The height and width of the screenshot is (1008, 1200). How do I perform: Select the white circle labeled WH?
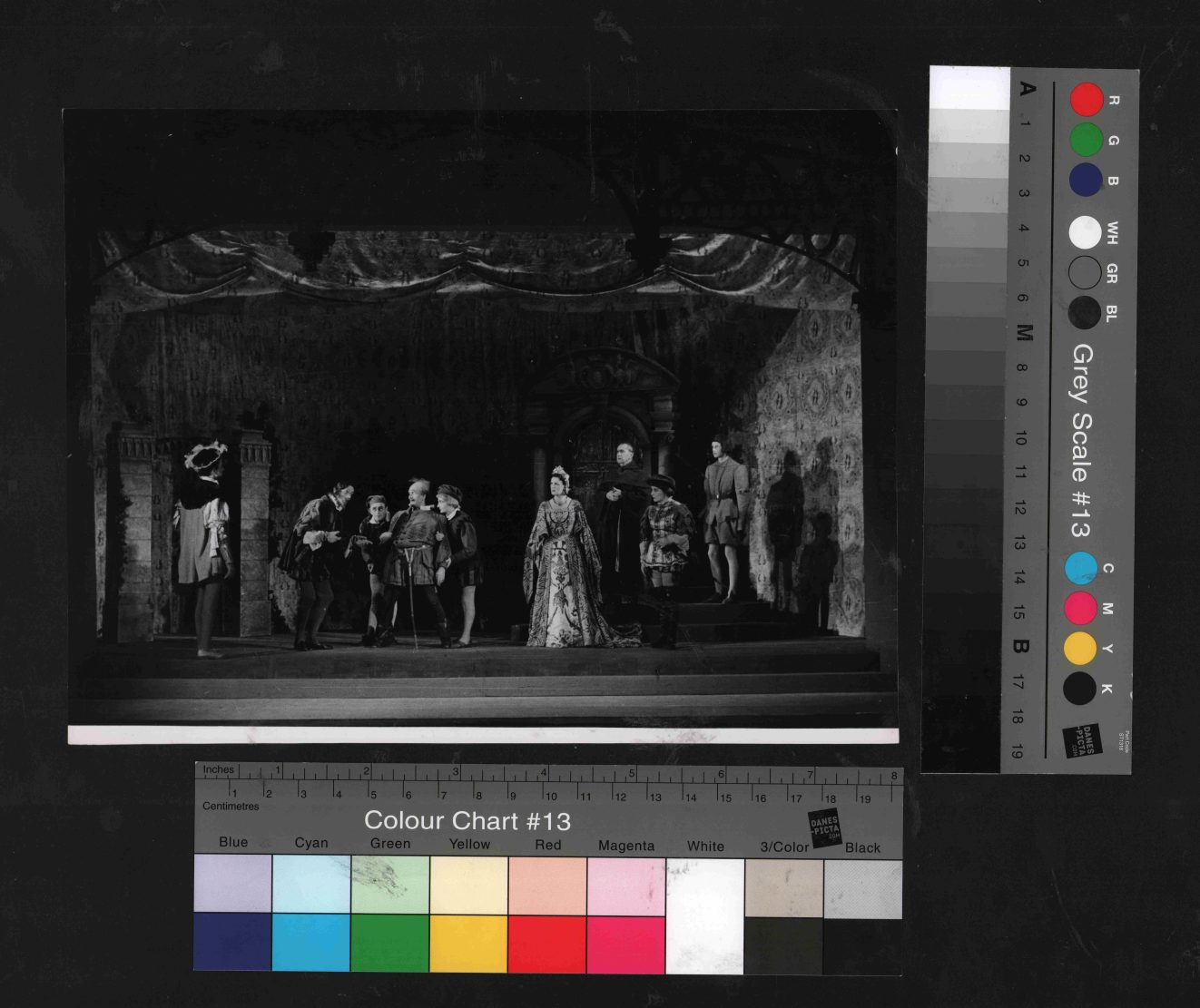1085,233
